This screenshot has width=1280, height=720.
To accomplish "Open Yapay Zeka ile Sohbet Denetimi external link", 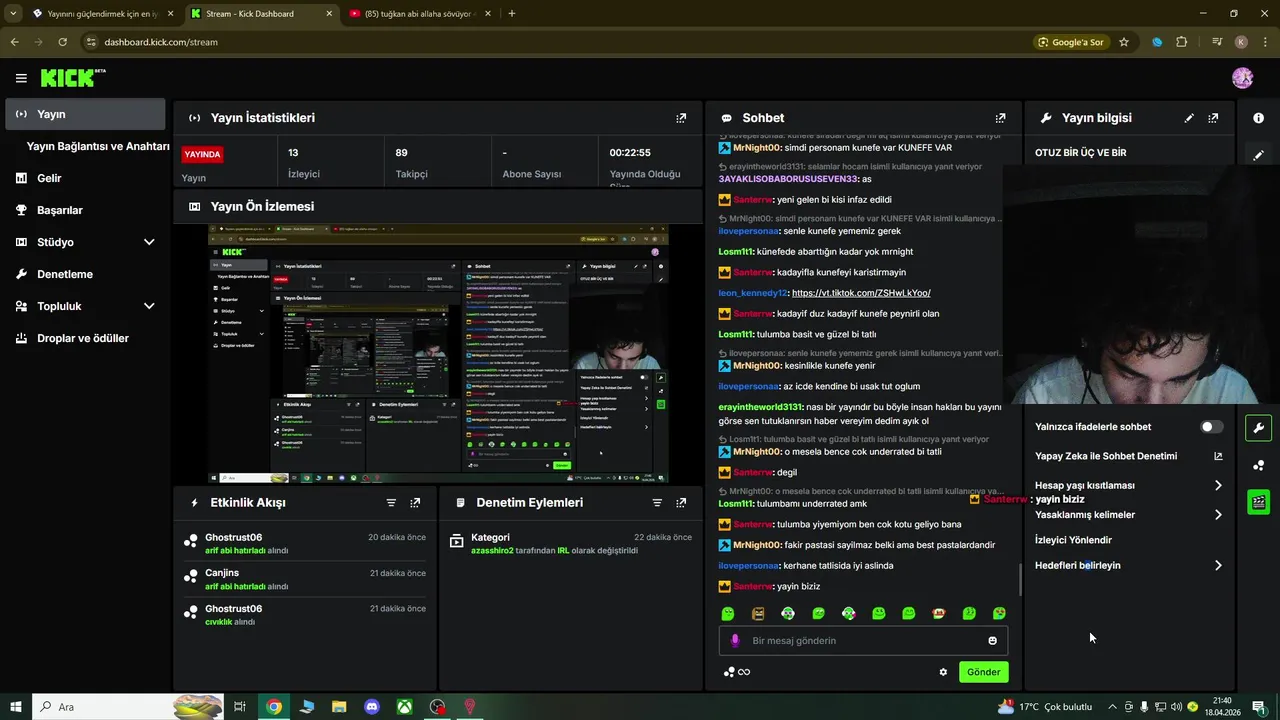I will pyautogui.click(x=1218, y=456).
